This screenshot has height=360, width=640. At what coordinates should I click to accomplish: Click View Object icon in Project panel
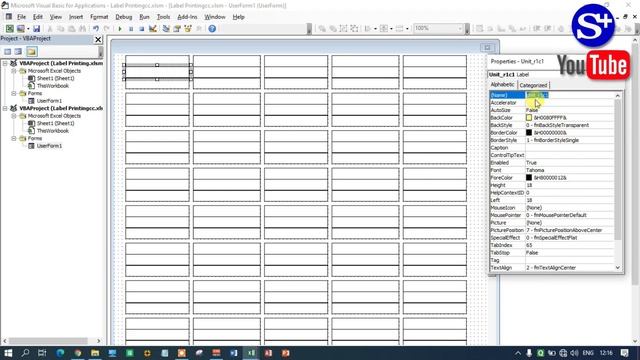(18, 51)
